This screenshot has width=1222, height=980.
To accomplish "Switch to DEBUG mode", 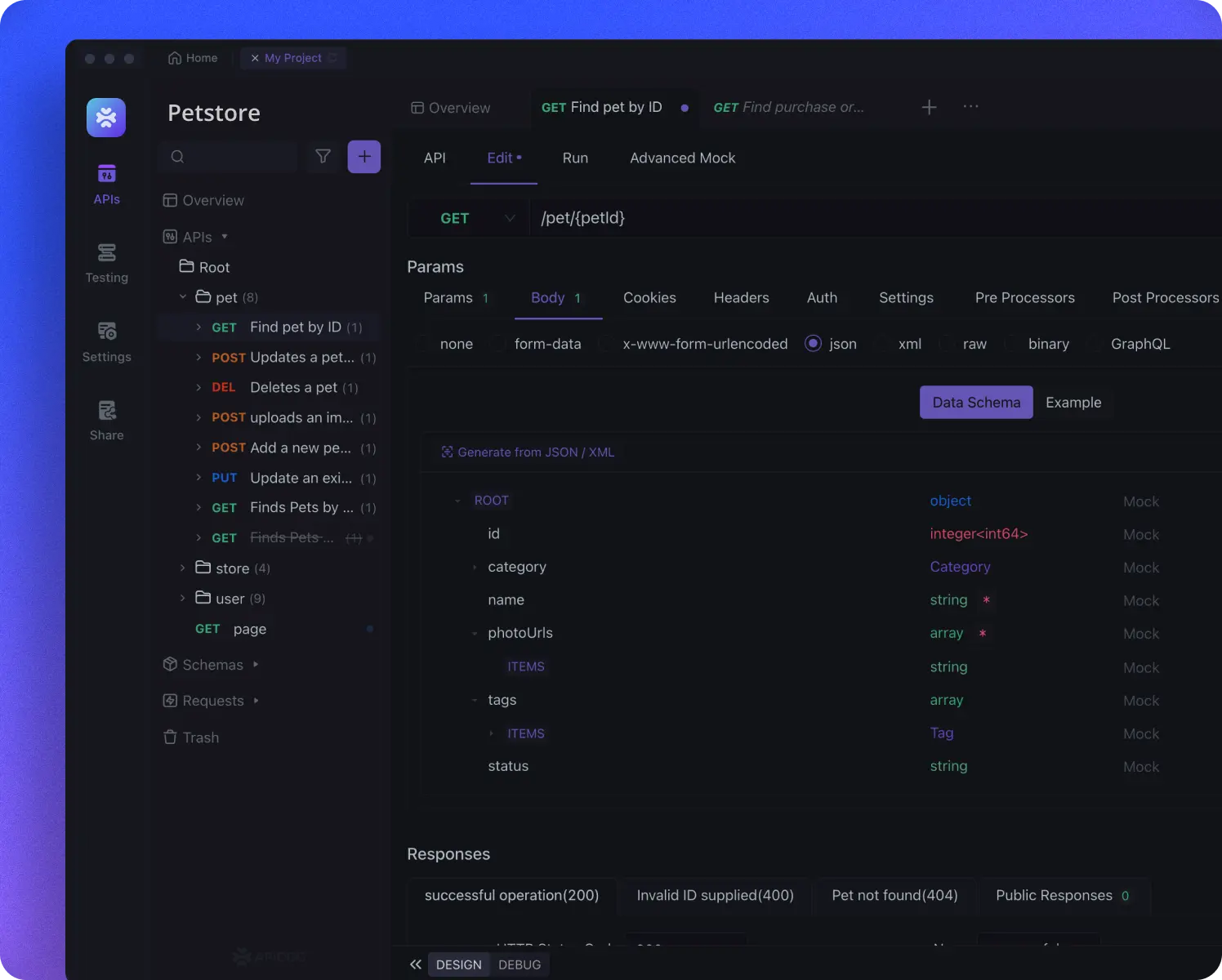I will (520, 964).
